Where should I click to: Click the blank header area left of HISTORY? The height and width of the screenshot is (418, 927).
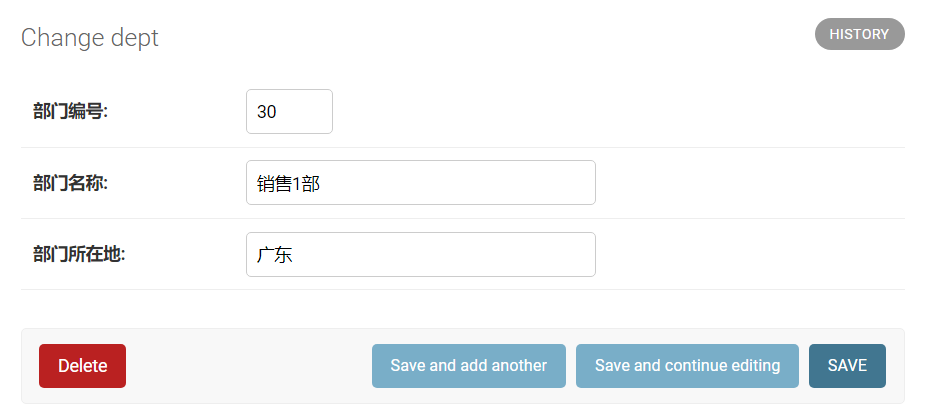pyautogui.click(x=500, y=38)
